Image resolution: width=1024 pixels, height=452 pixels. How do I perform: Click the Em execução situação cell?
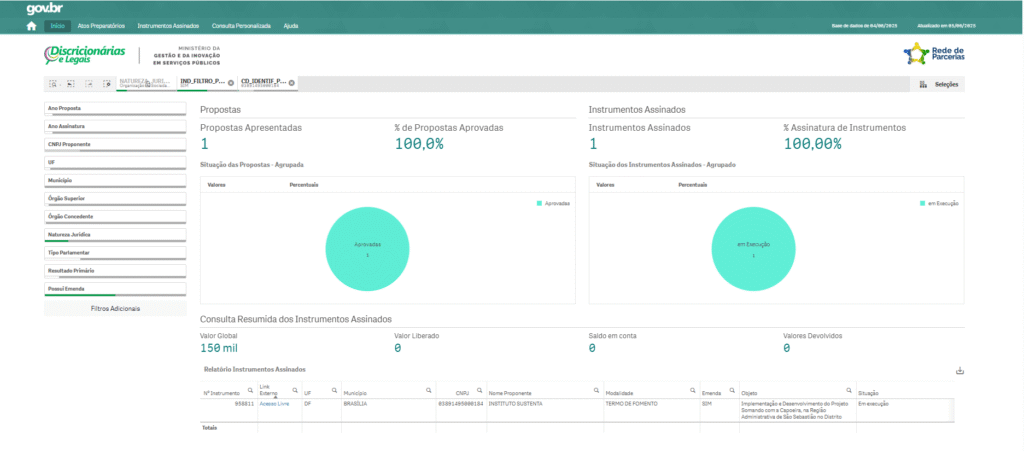pyautogui.click(x=873, y=404)
